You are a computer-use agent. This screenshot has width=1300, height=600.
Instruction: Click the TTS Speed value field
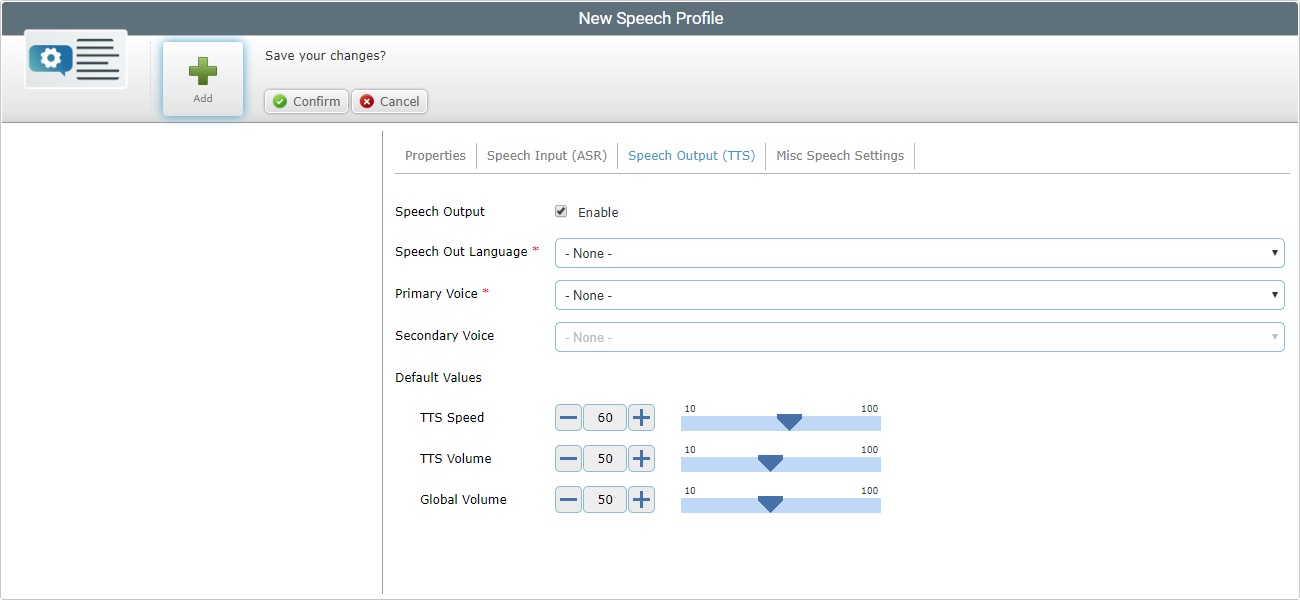(x=604, y=417)
